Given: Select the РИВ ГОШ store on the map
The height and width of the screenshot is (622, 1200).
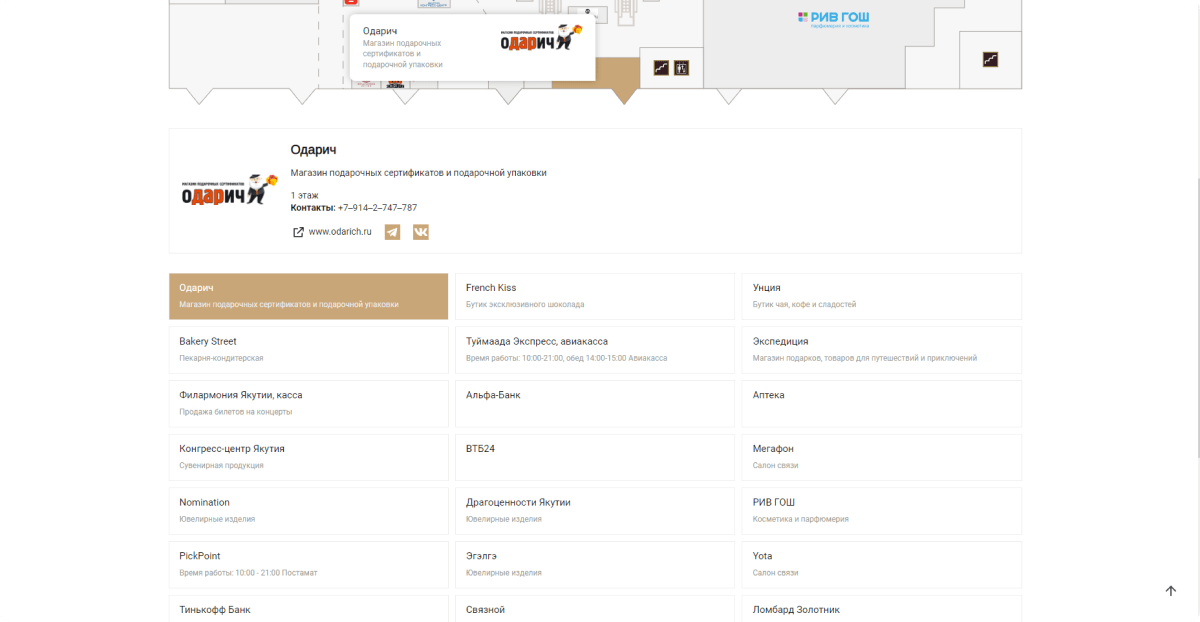Looking at the screenshot, I should coord(833,18).
